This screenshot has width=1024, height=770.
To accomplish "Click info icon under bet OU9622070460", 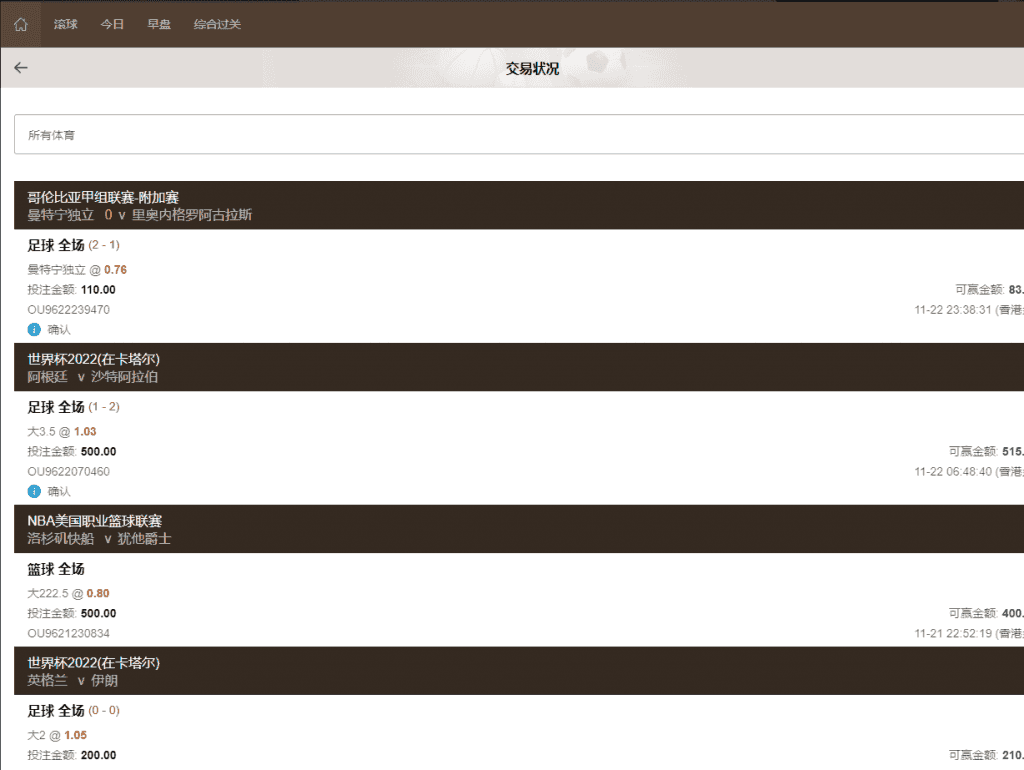I will (34, 492).
